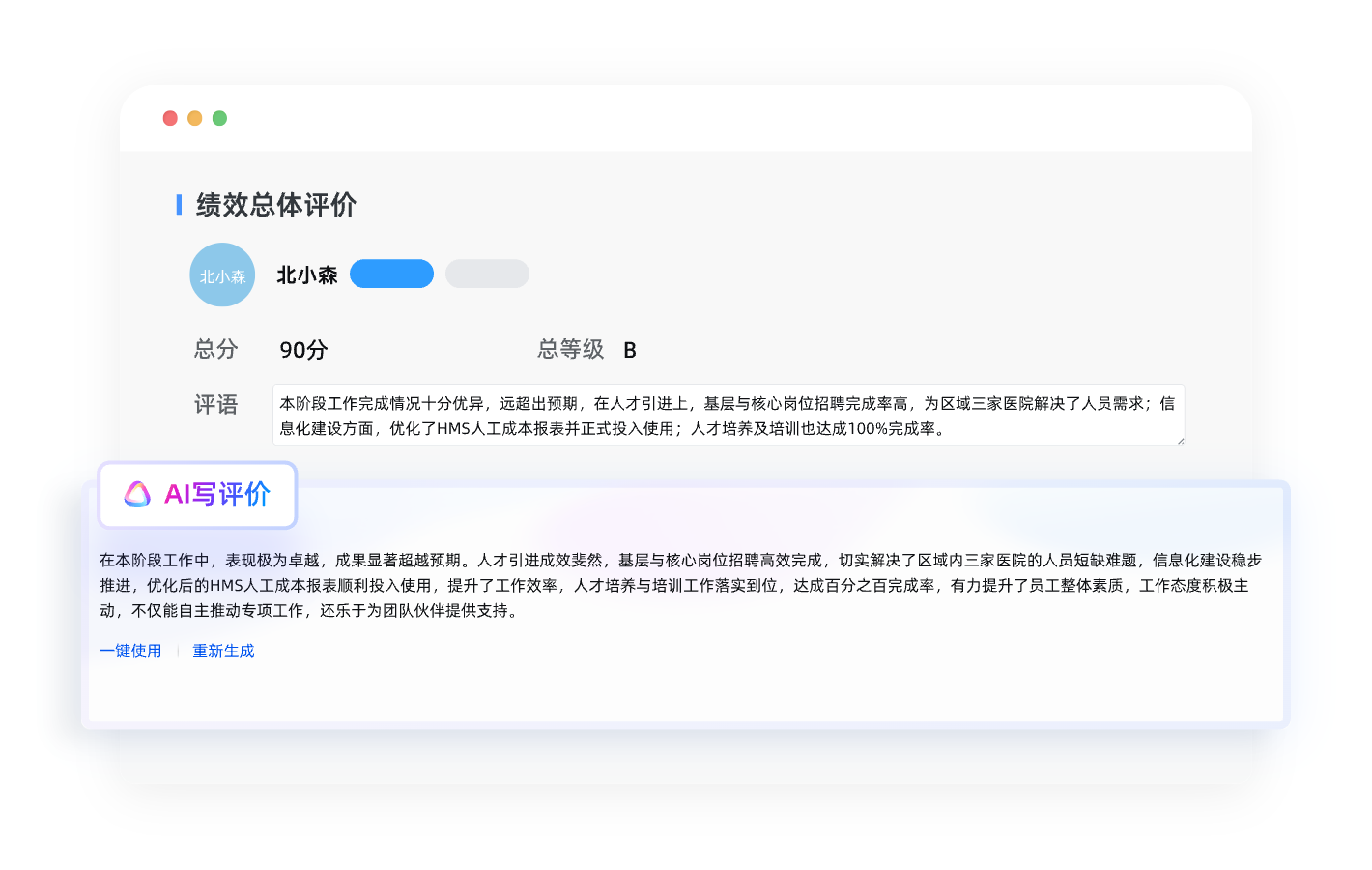
Task: Regenerate the evaluation with 重新生成
Action: tap(223, 651)
